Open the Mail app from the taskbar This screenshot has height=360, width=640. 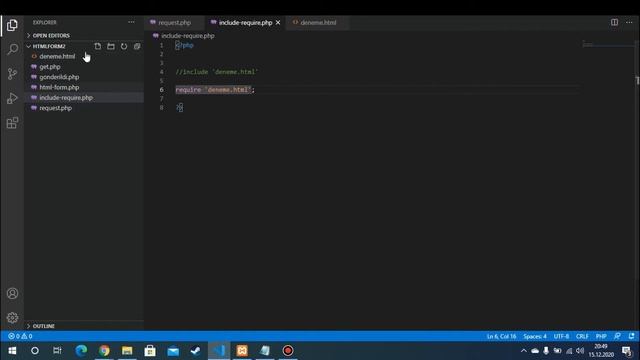173,351
